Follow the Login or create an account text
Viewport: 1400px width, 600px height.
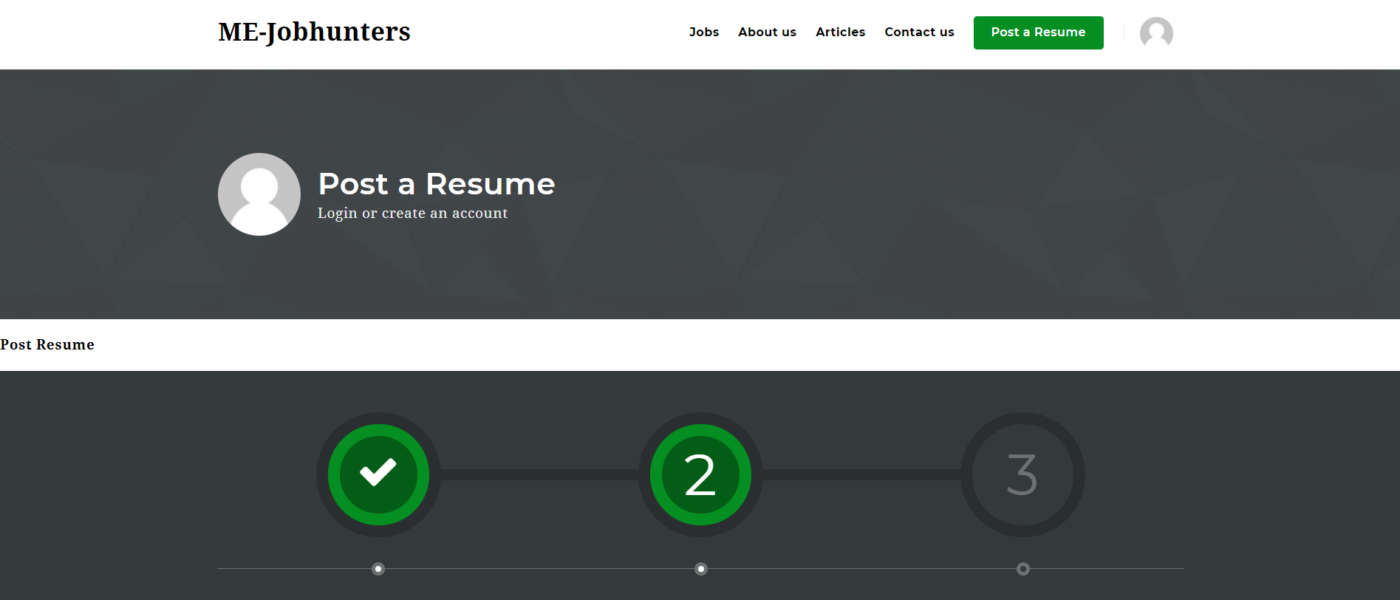(x=412, y=213)
